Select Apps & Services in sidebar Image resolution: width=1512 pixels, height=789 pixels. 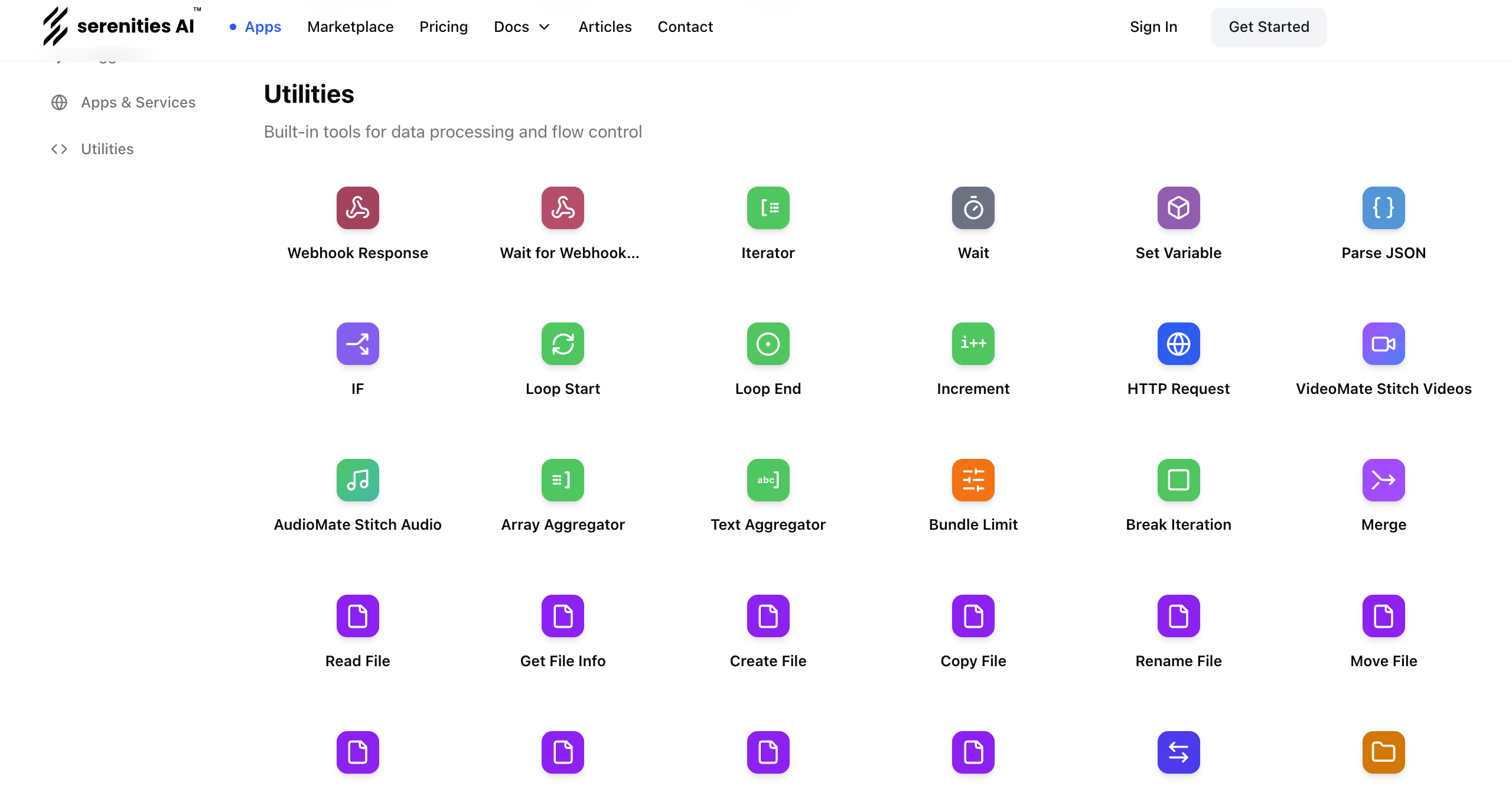point(138,102)
